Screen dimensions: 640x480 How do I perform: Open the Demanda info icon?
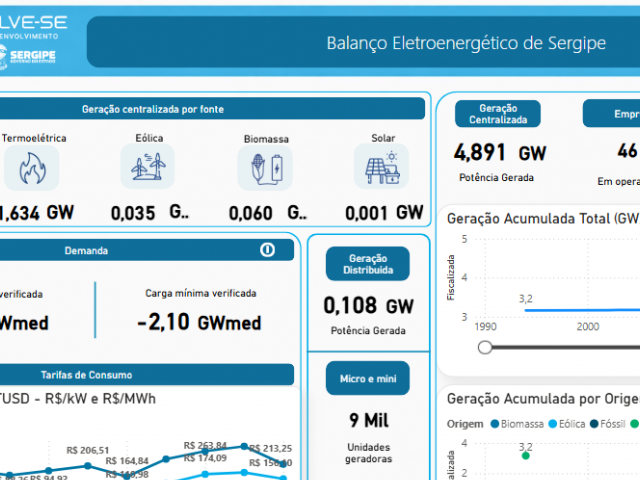coord(267,250)
